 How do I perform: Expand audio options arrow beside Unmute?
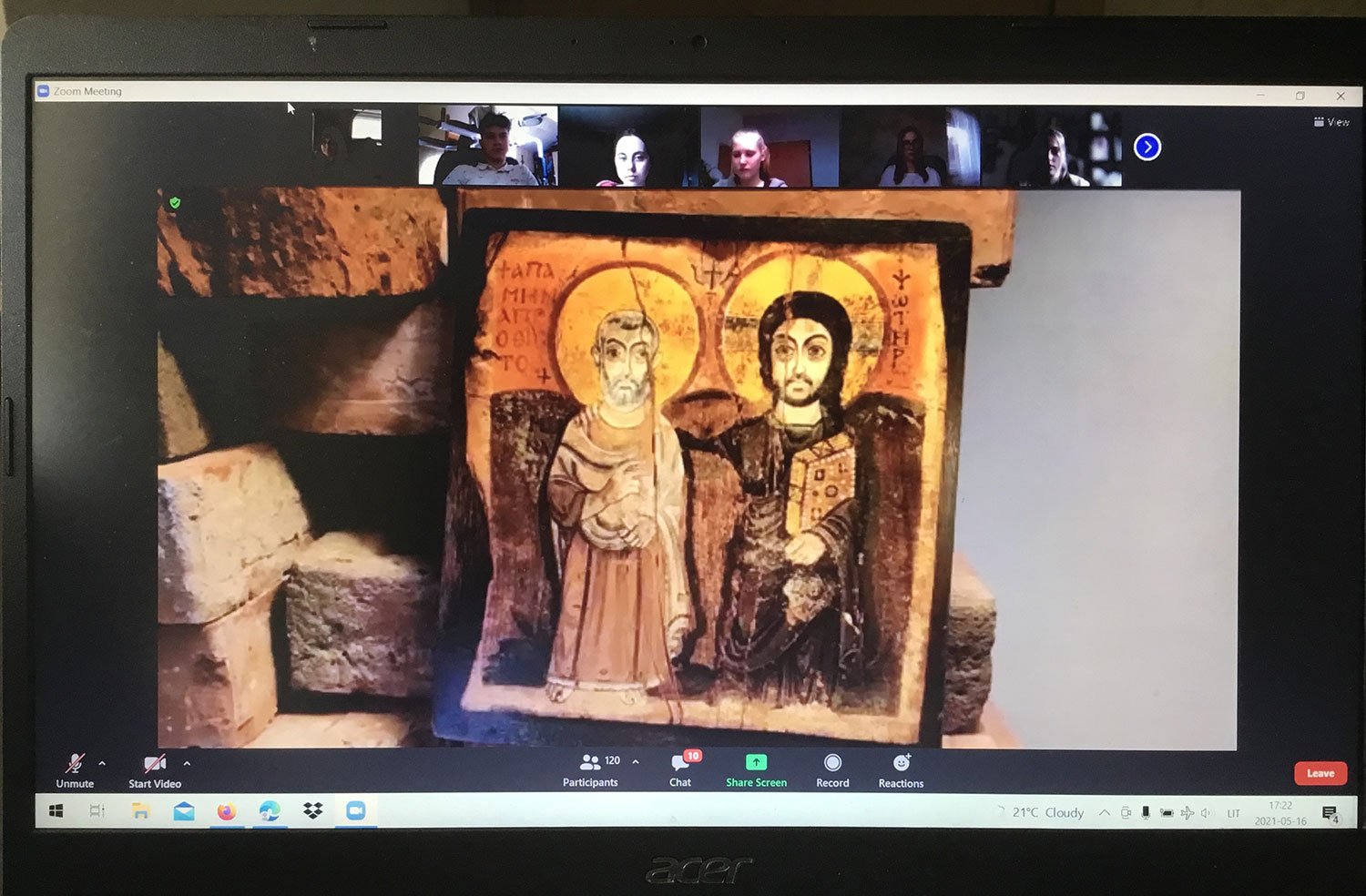(x=102, y=763)
